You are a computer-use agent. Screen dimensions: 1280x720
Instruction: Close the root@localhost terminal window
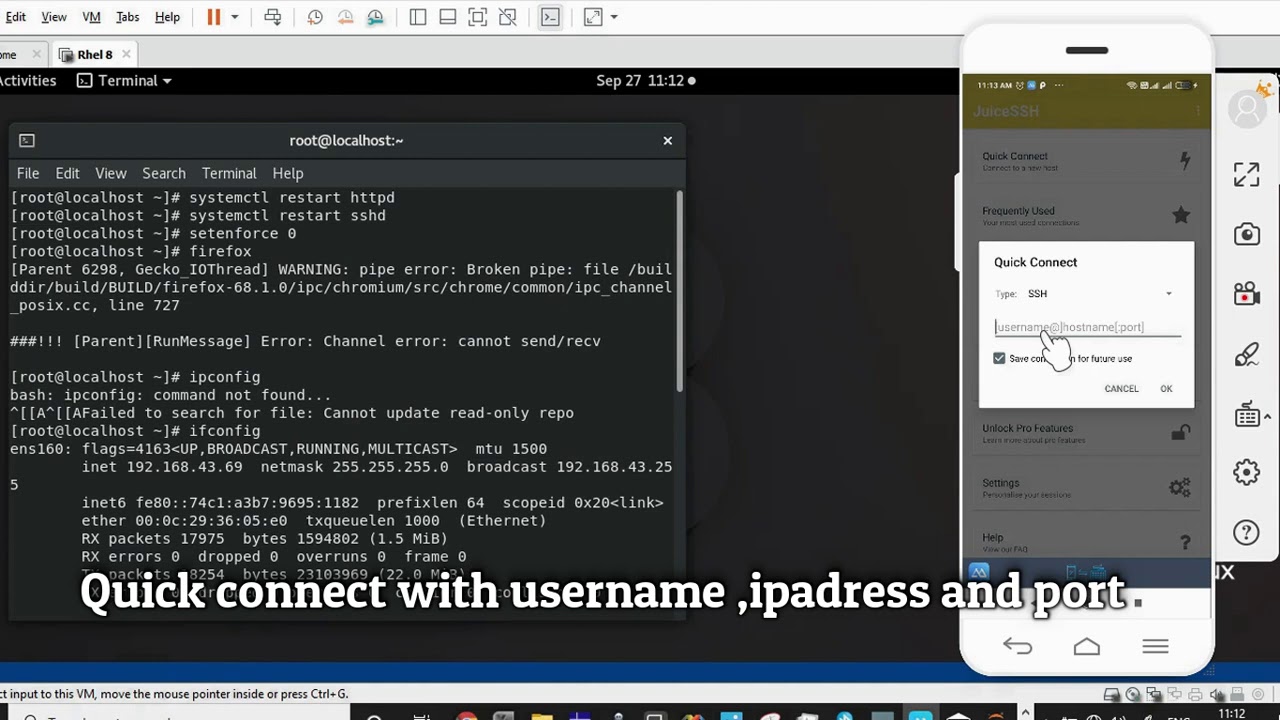668,140
